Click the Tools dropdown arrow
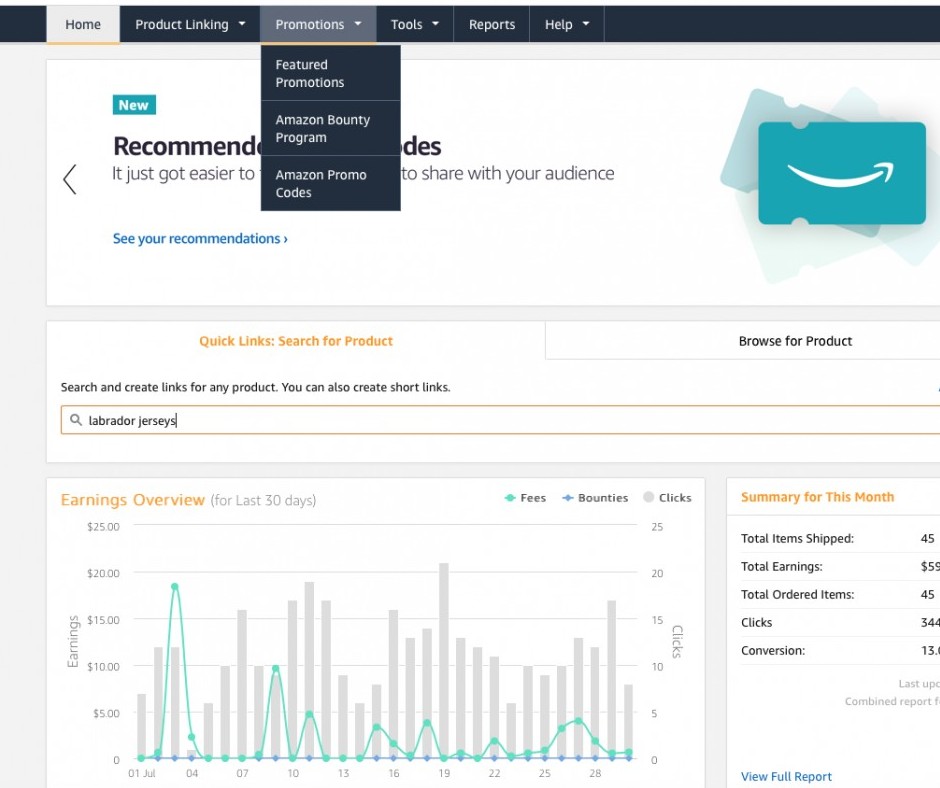The width and height of the screenshot is (940, 788). point(436,24)
